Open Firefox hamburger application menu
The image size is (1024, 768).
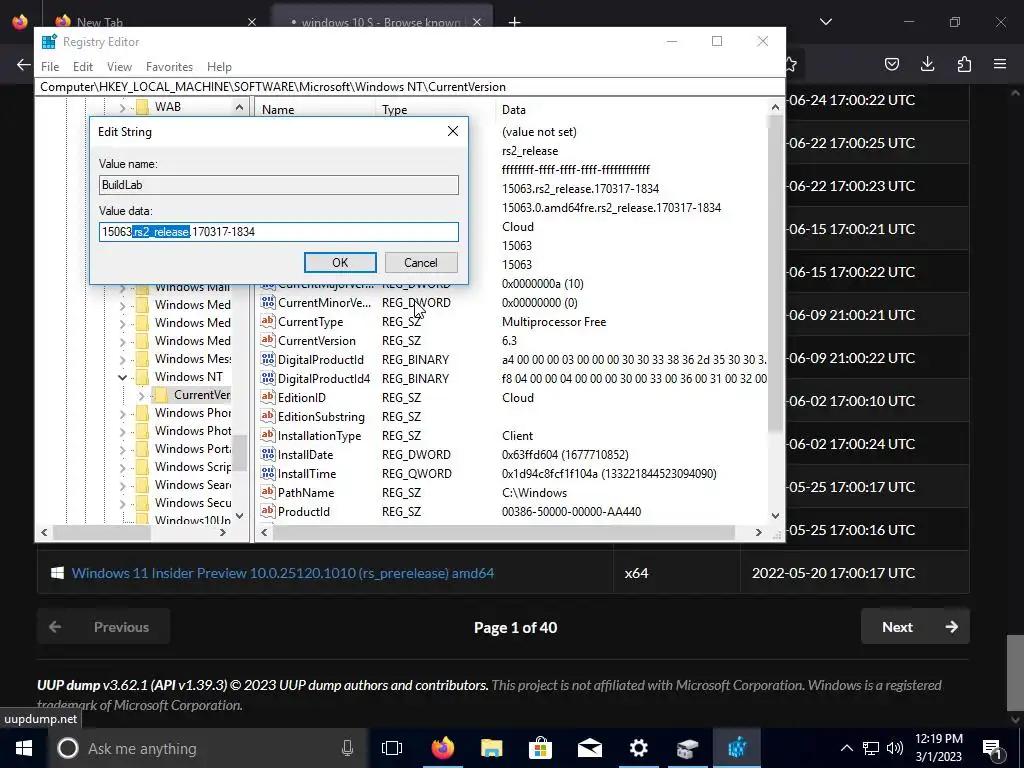click(x=1000, y=64)
